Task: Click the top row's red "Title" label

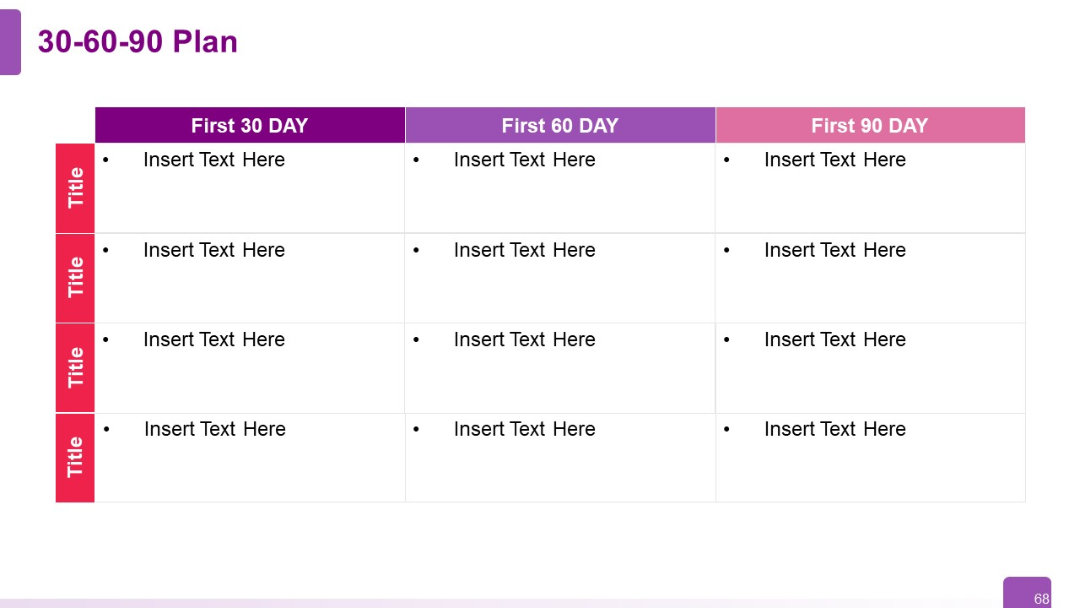Action: point(75,188)
